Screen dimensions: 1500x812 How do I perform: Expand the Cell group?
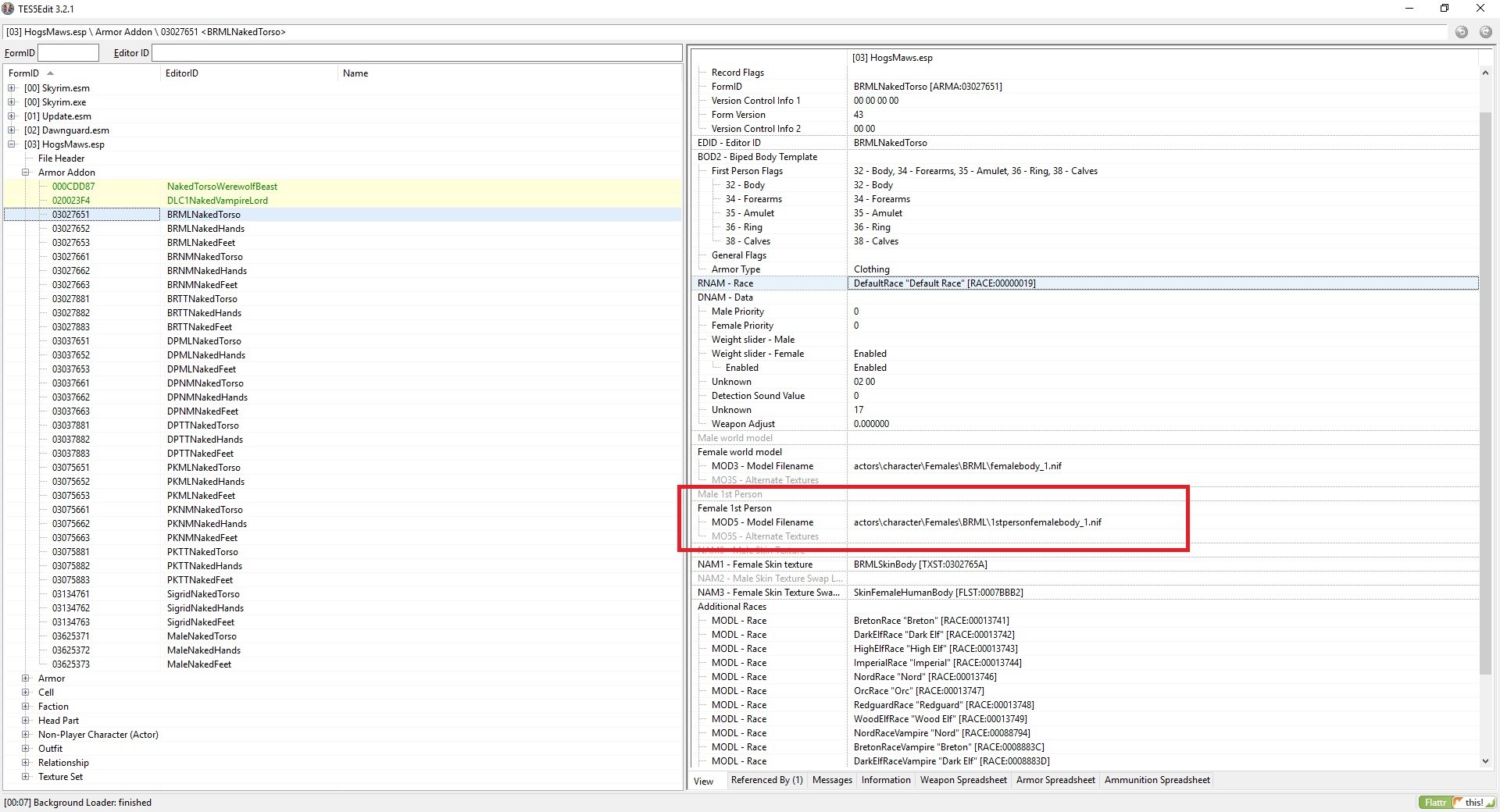(26, 693)
